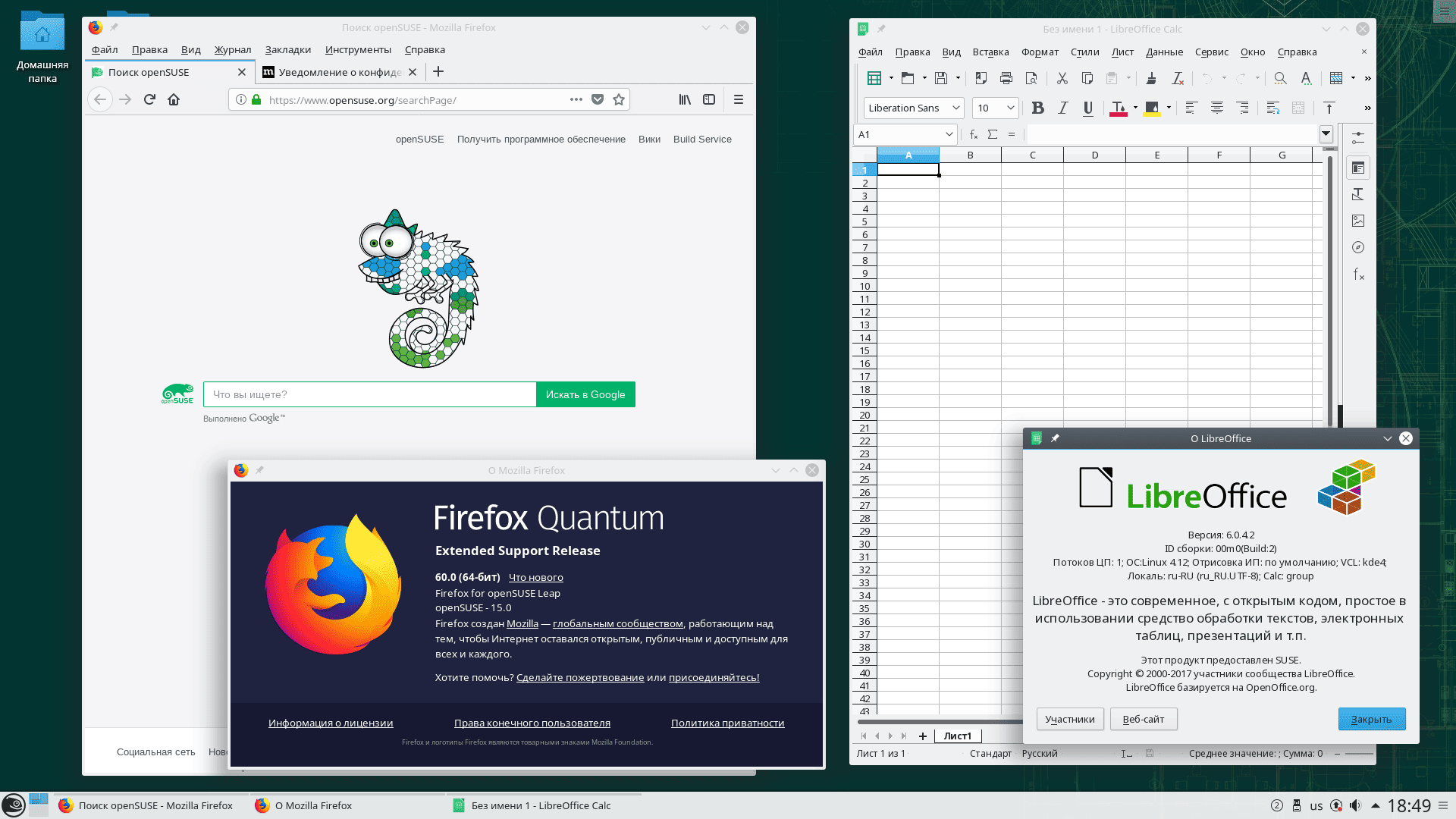Click the Веб-сайт button

pyautogui.click(x=1144, y=719)
